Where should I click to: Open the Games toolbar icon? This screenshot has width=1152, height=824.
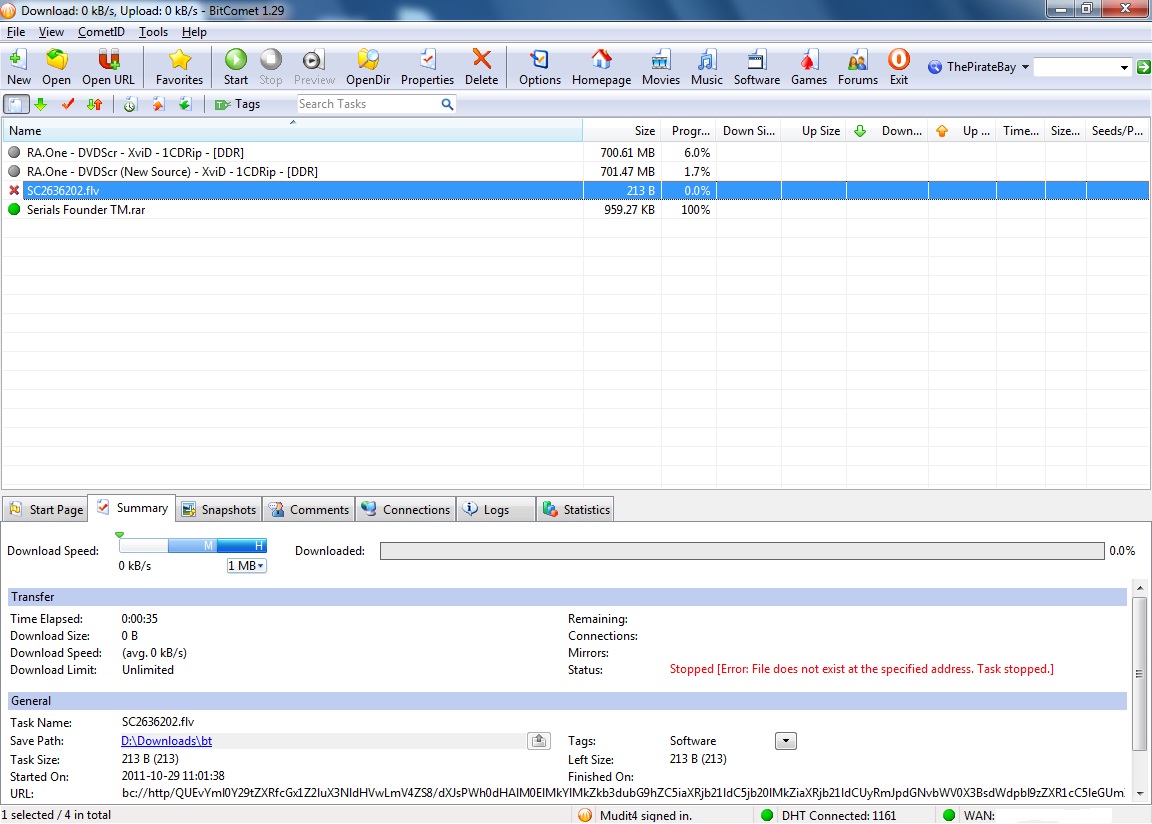tap(808, 60)
